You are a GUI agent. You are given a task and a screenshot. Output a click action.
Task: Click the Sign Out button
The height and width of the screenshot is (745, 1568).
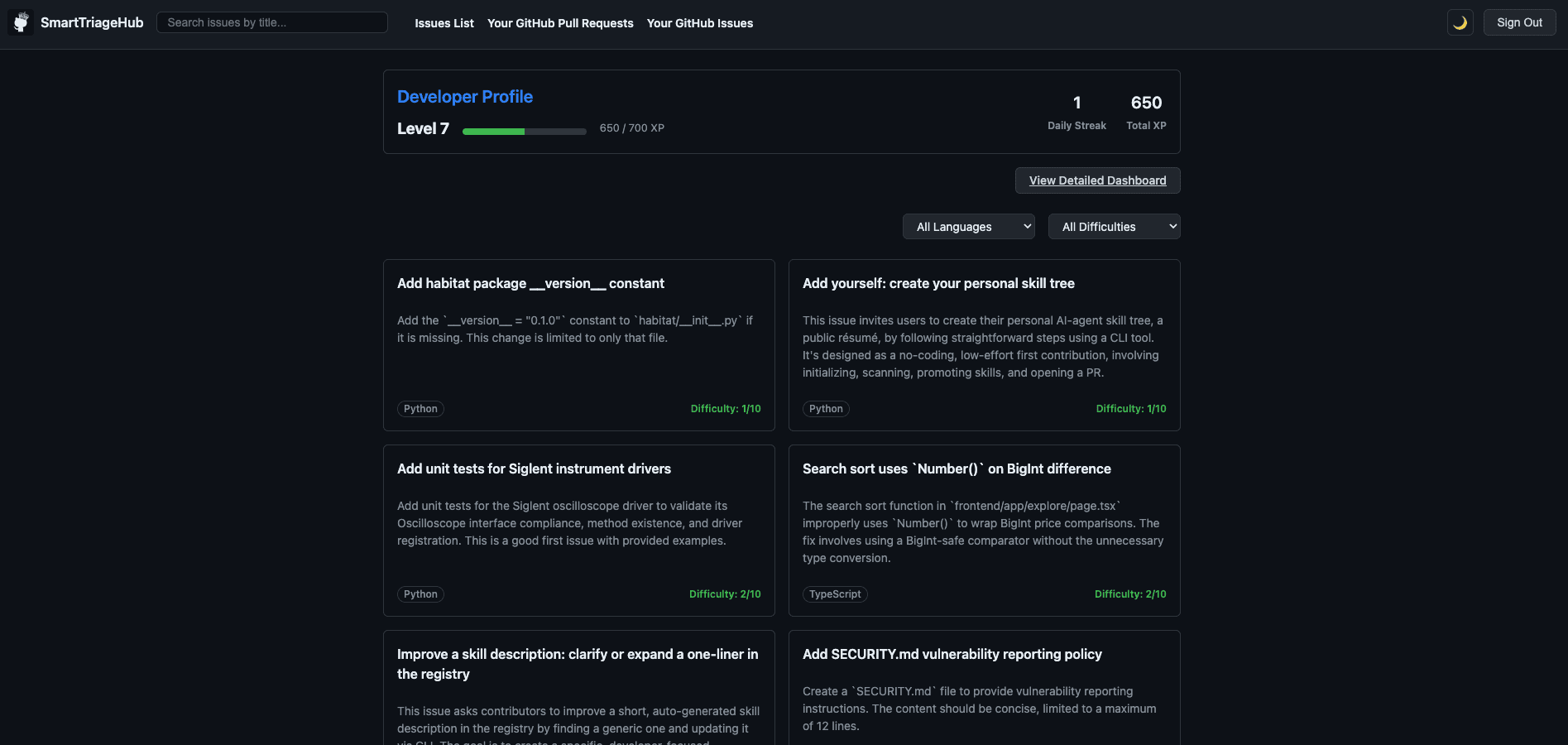[x=1519, y=22]
